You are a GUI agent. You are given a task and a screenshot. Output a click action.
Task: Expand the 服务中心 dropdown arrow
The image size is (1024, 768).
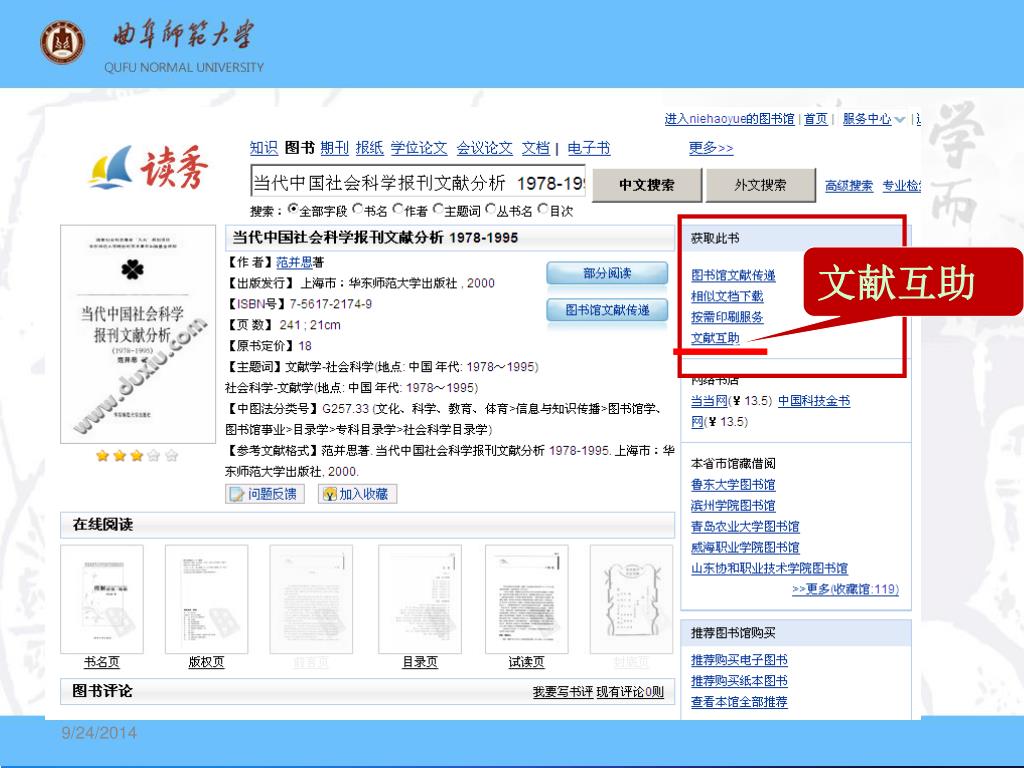(900, 120)
